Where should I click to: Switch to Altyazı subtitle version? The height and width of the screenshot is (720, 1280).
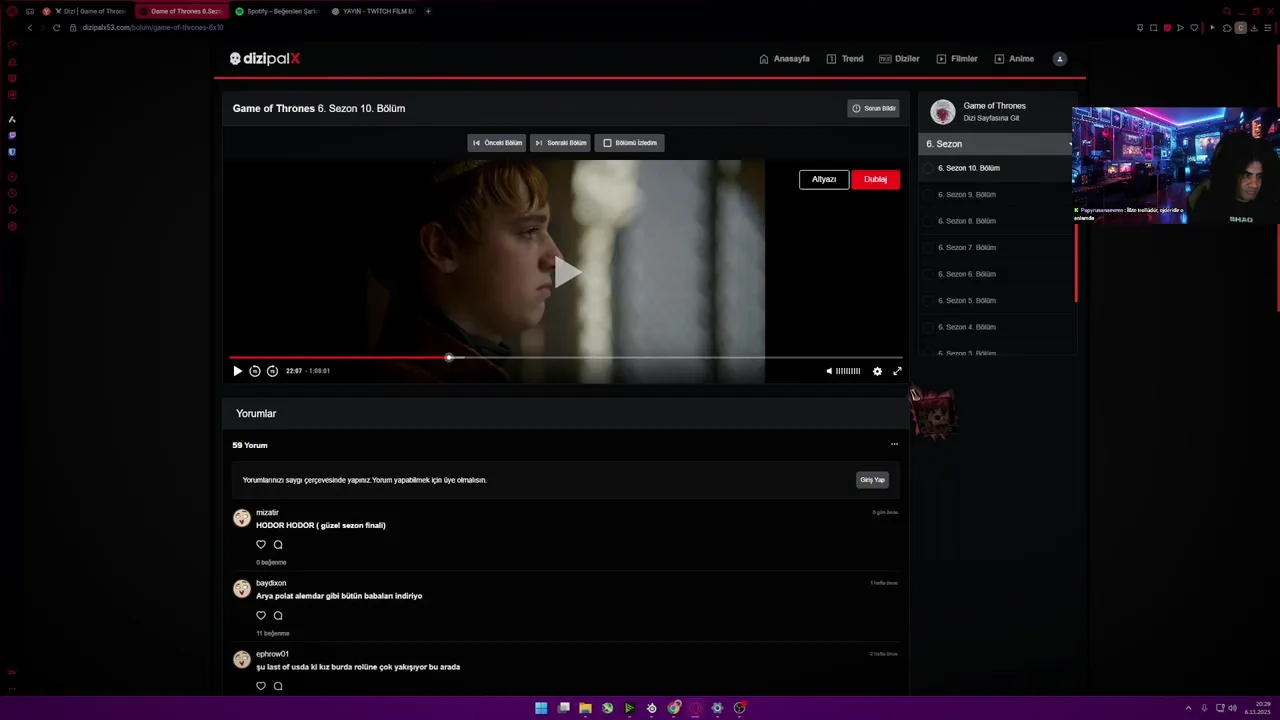824,179
